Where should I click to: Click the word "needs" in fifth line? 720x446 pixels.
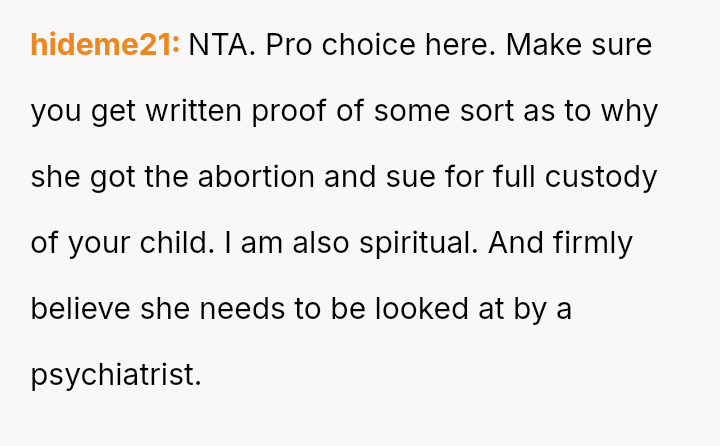242,309
